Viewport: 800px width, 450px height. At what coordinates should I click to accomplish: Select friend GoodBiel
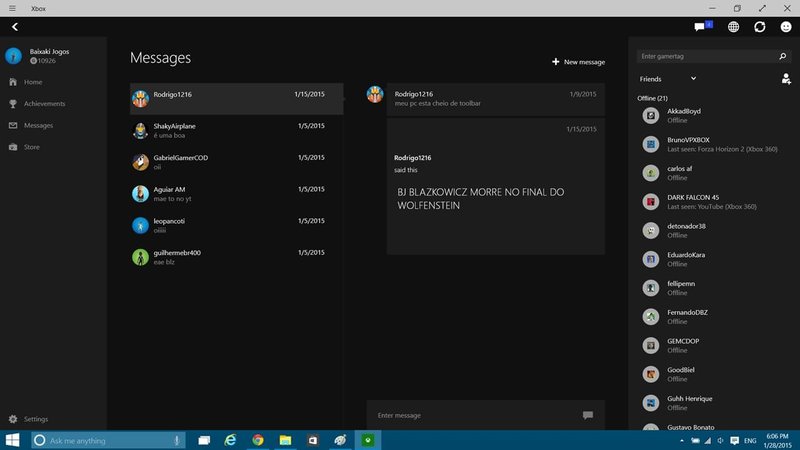pyautogui.click(x=713, y=374)
